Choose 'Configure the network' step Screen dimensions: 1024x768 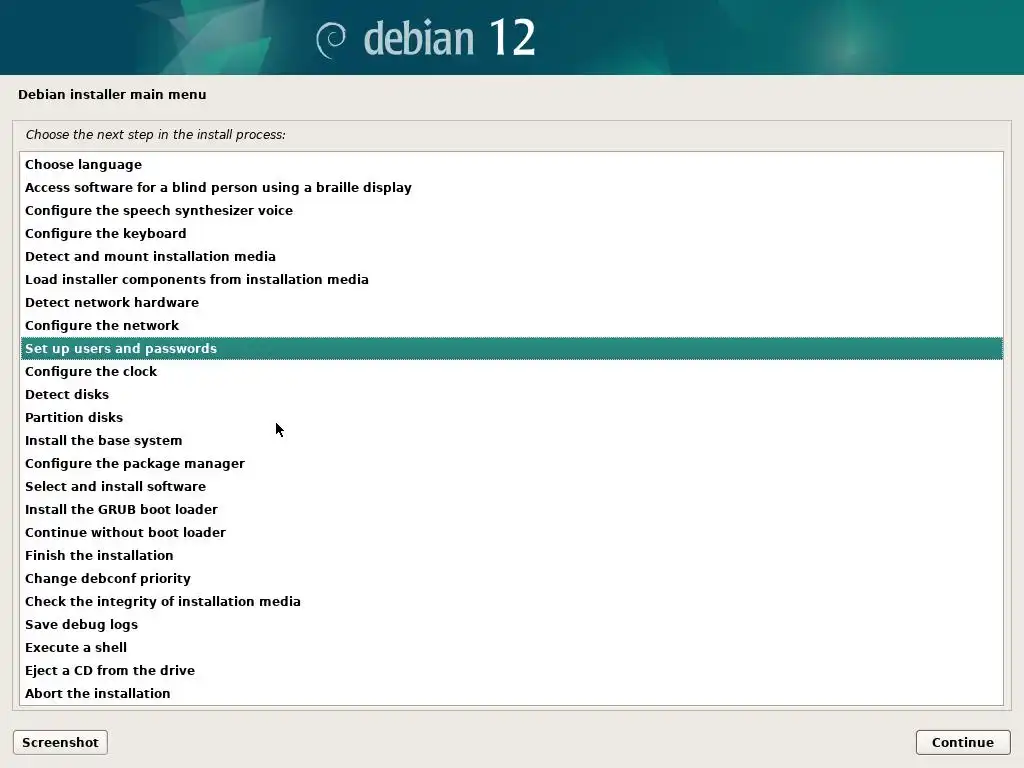pyautogui.click(x=511, y=325)
